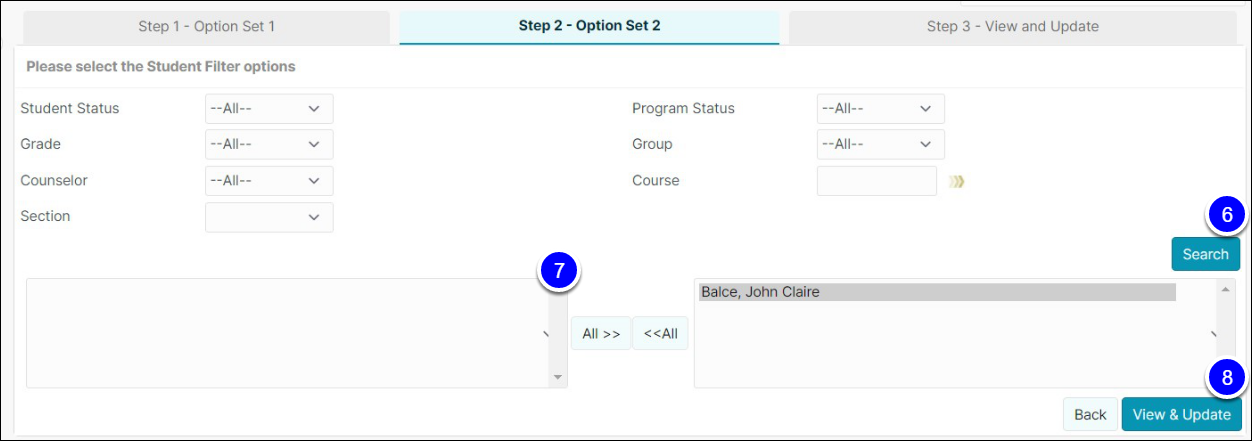Click the scroll down arrow in the available students list
The height and width of the screenshot is (441, 1252).
tap(557, 377)
